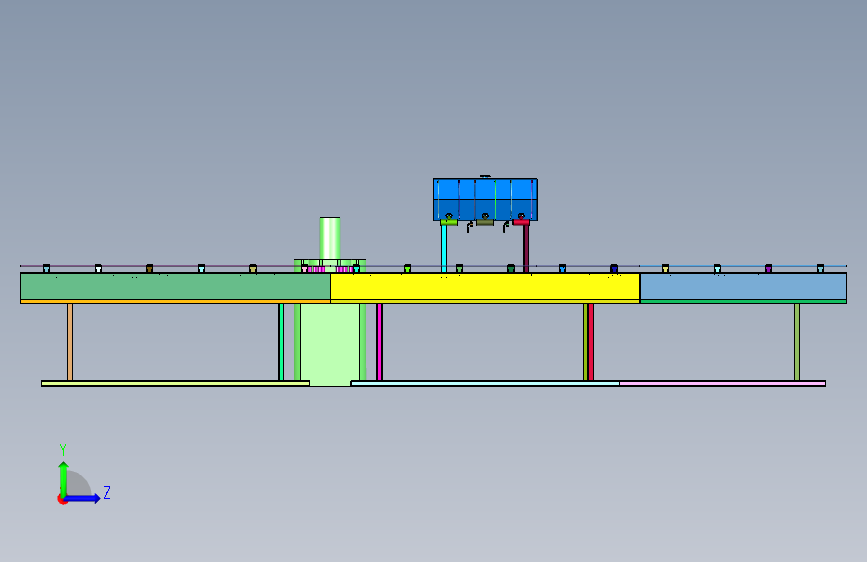Select the olive leg under the blue section
The image size is (867, 562).
tap(797, 342)
